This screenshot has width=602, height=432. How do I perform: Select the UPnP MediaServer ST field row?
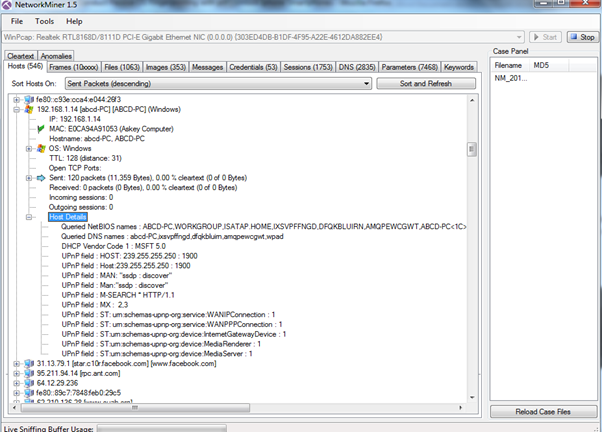pos(157,354)
